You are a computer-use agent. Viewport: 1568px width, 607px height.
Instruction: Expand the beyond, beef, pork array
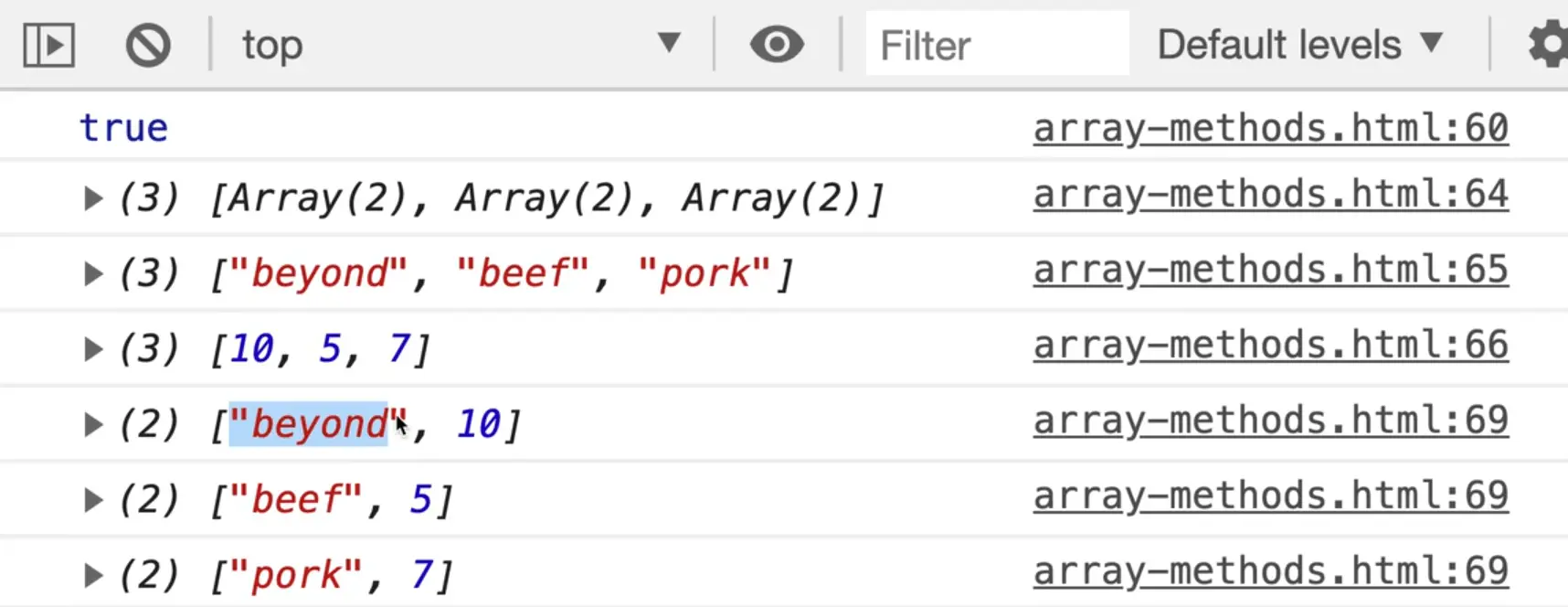92,273
